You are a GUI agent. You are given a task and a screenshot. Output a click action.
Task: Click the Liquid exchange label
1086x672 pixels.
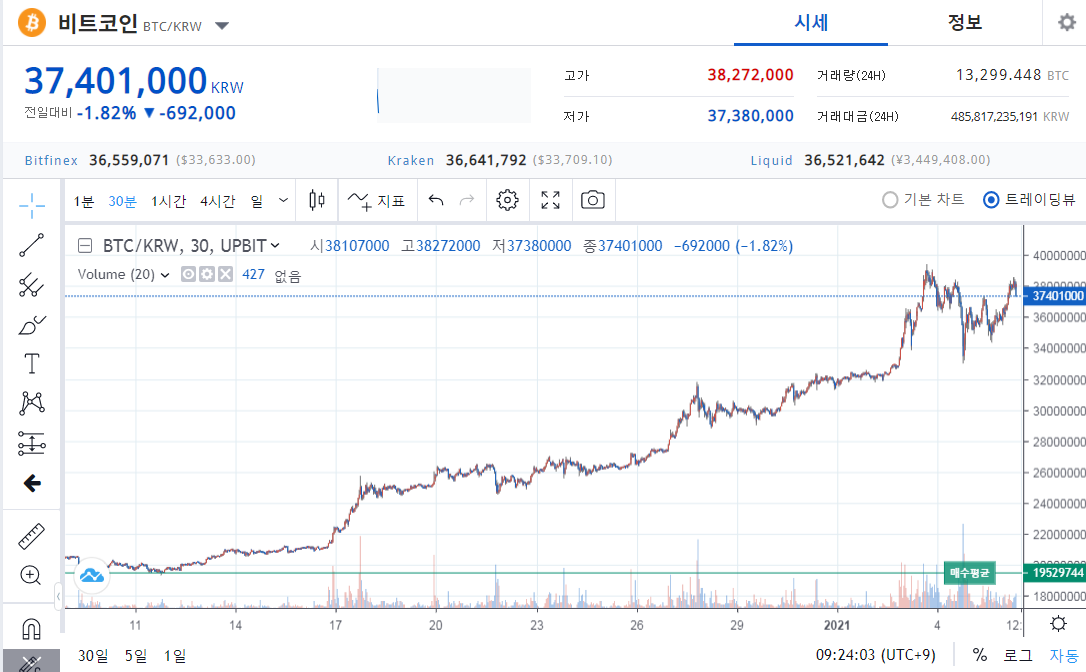[771, 160]
